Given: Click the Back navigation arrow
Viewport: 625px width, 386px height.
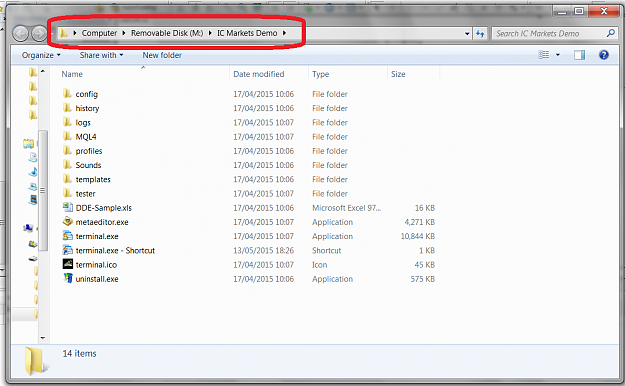Looking at the screenshot, I should pos(21,33).
